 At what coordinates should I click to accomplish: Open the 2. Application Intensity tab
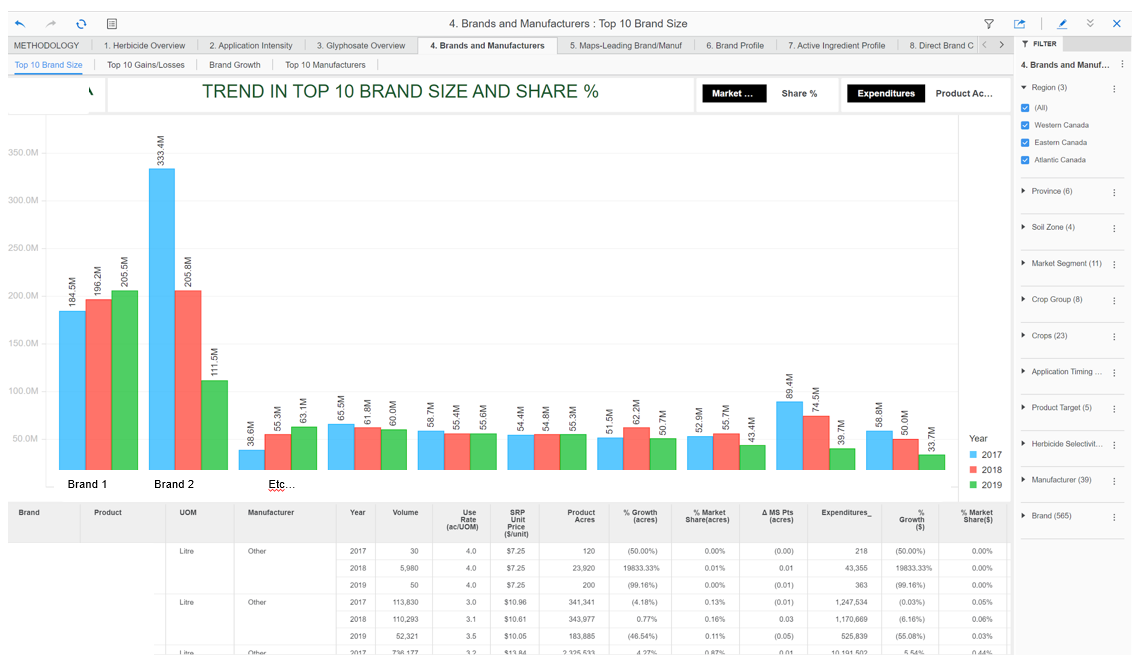251,45
